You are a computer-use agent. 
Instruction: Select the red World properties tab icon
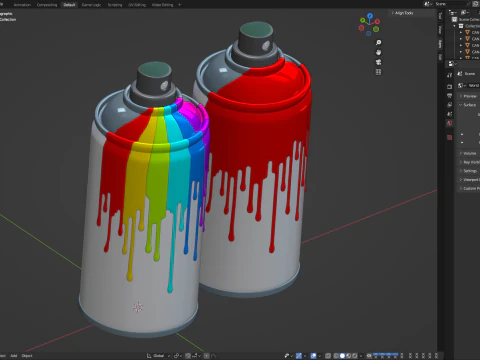point(449,123)
